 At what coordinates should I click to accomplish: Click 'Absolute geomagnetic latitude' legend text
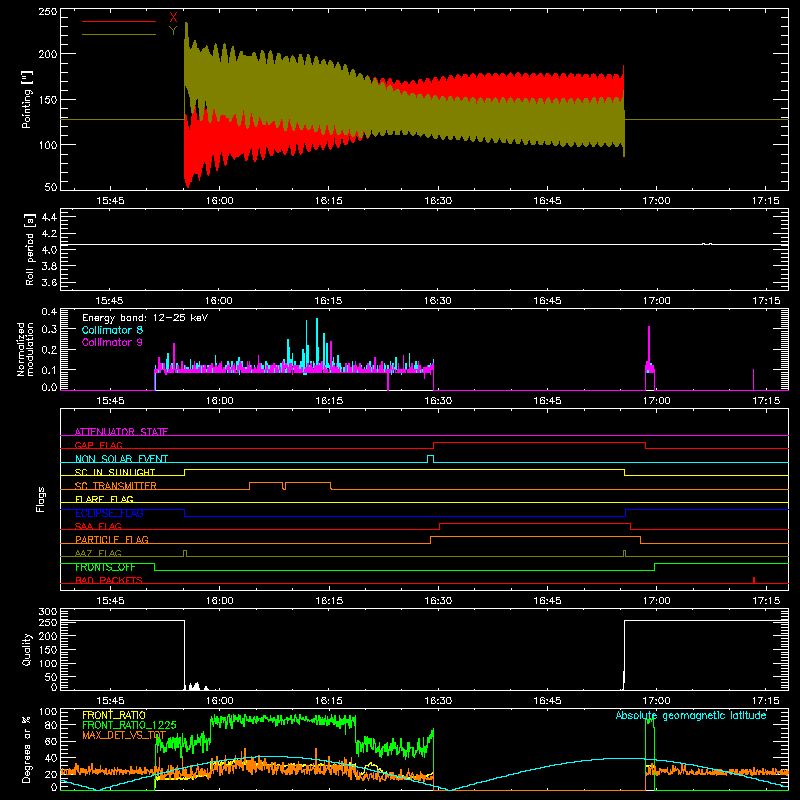coord(691,715)
